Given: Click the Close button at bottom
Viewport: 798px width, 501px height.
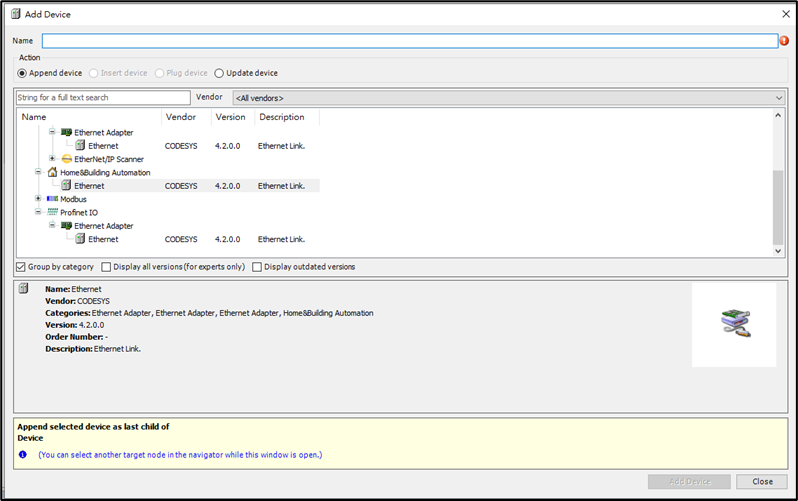Looking at the screenshot, I should pos(762,481).
